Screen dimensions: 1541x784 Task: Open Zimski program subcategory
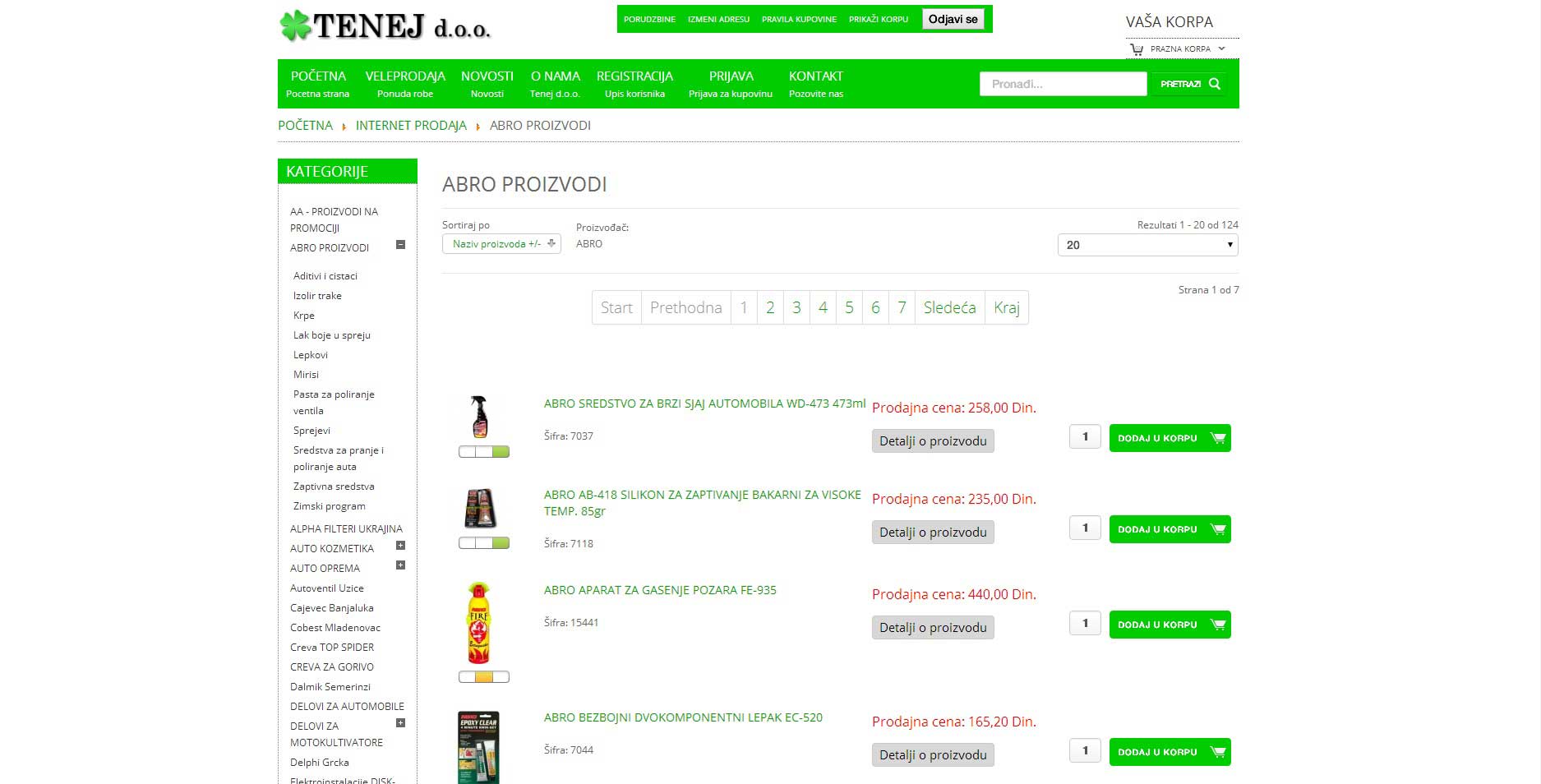330,506
